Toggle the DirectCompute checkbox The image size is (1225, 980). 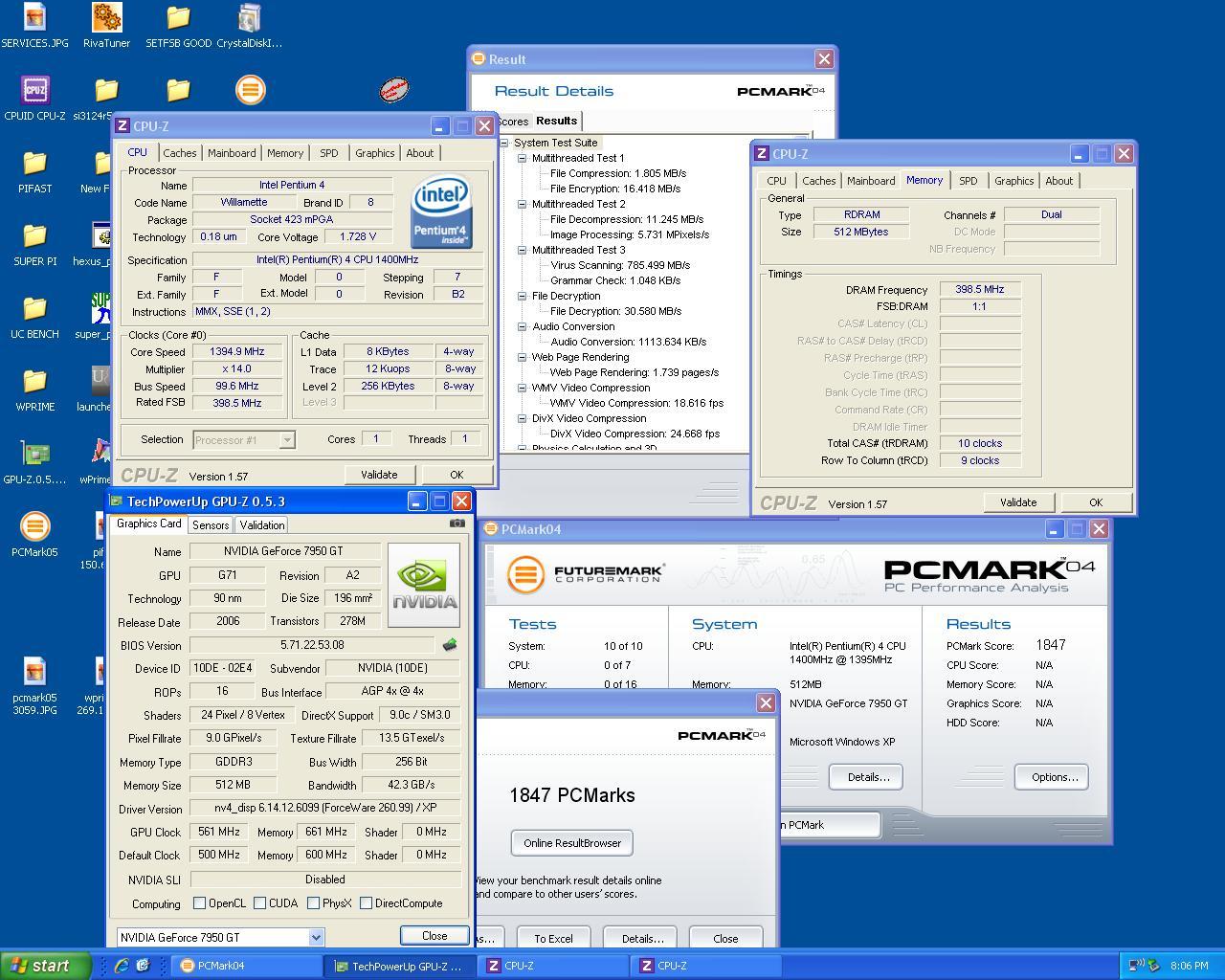[366, 902]
